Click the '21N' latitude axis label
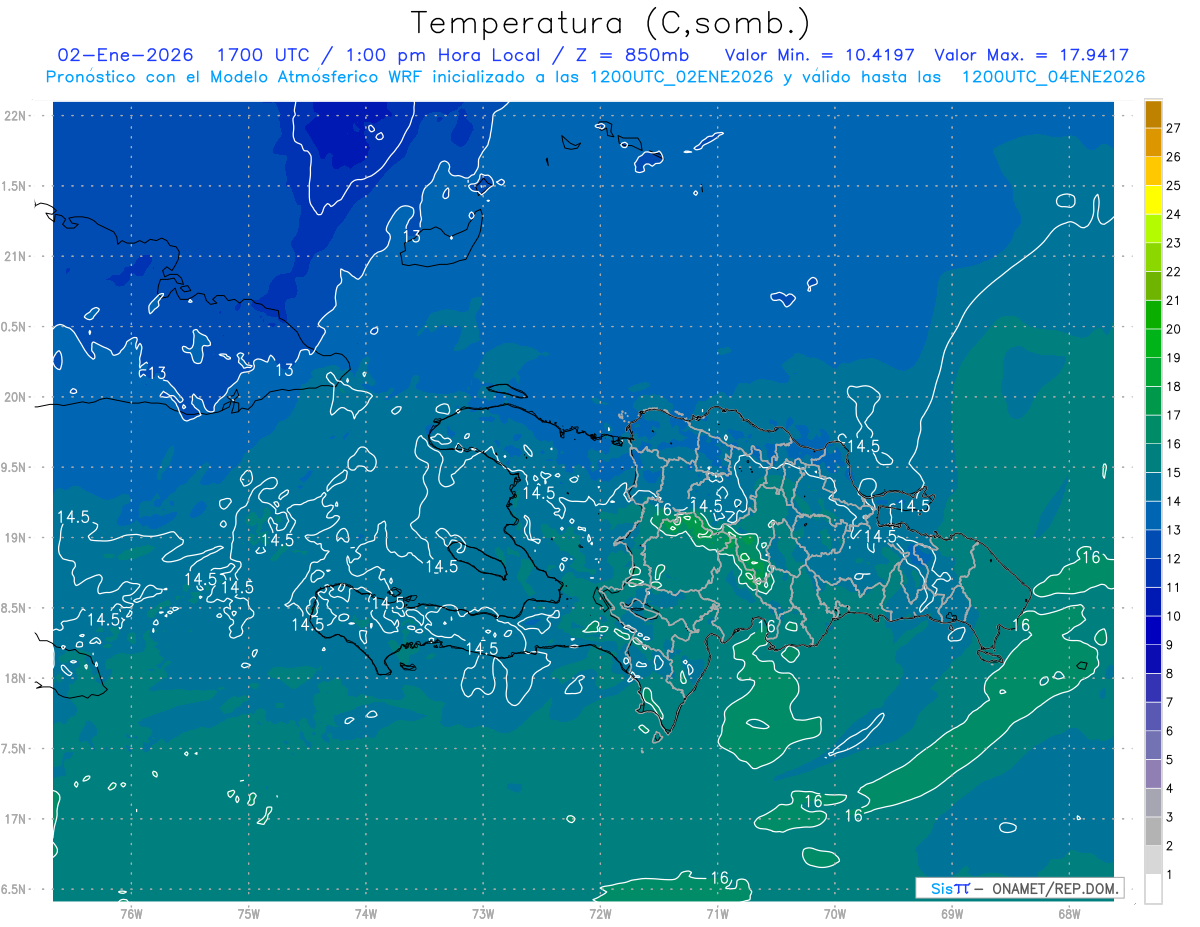The width and height of the screenshot is (1200, 927). (15, 256)
